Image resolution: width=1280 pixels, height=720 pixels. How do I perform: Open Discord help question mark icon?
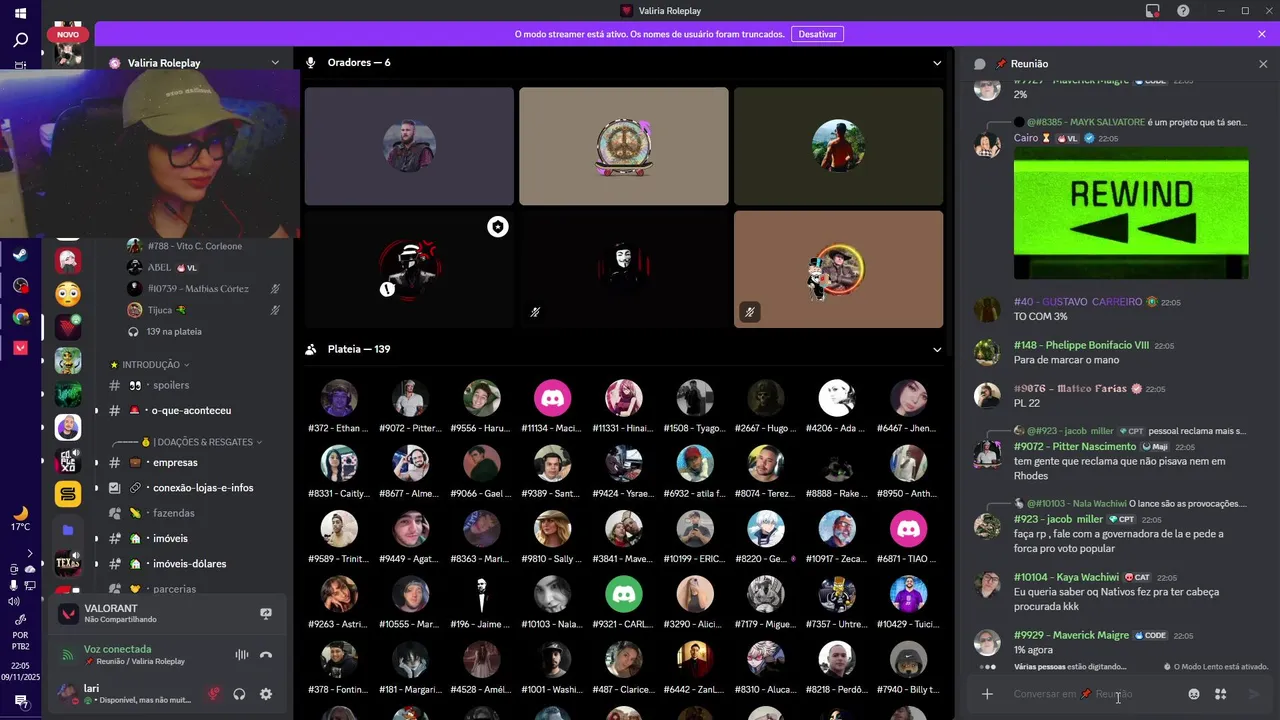(x=1183, y=11)
